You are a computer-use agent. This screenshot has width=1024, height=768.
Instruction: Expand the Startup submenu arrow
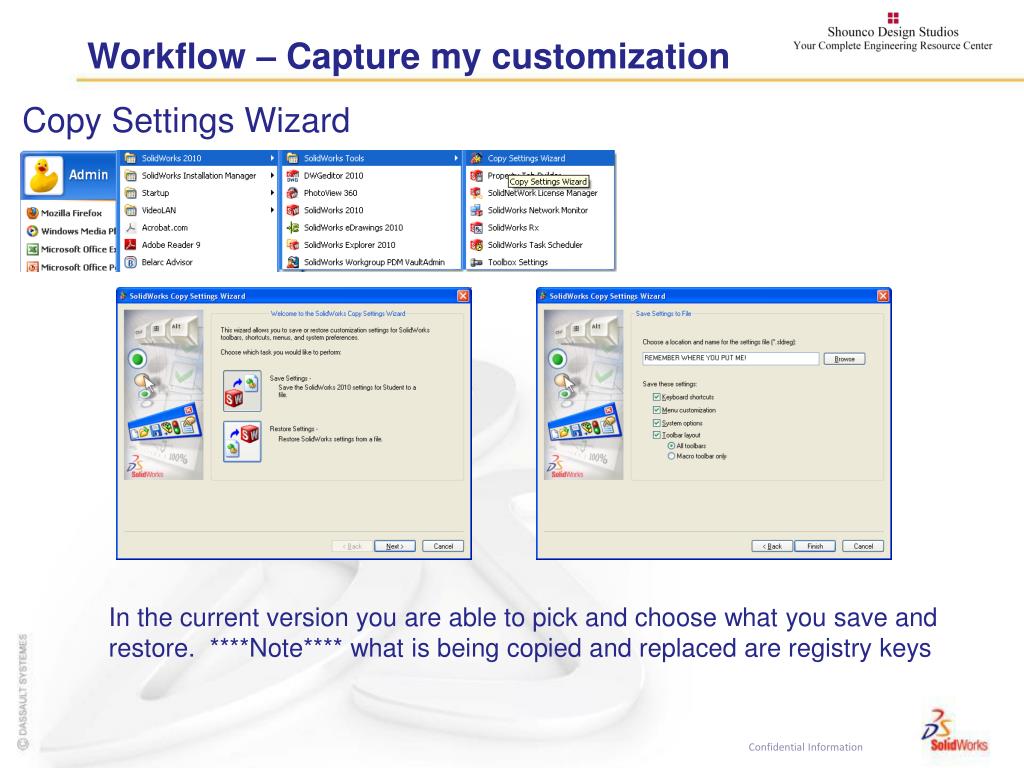272,193
